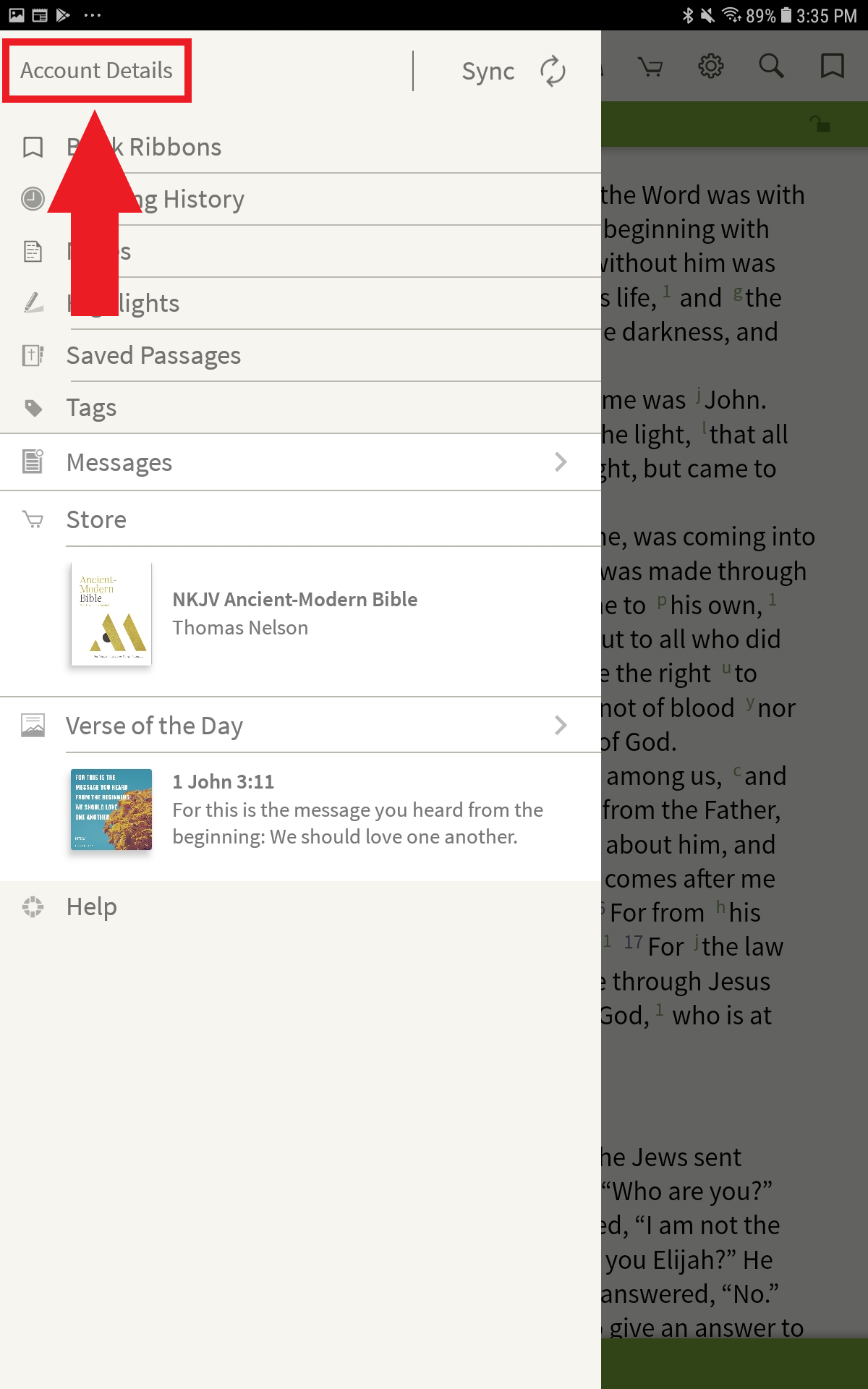Tap the Tags label icon
Image resolution: width=868 pixels, height=1389 pixels.
[x=33, y=407]
